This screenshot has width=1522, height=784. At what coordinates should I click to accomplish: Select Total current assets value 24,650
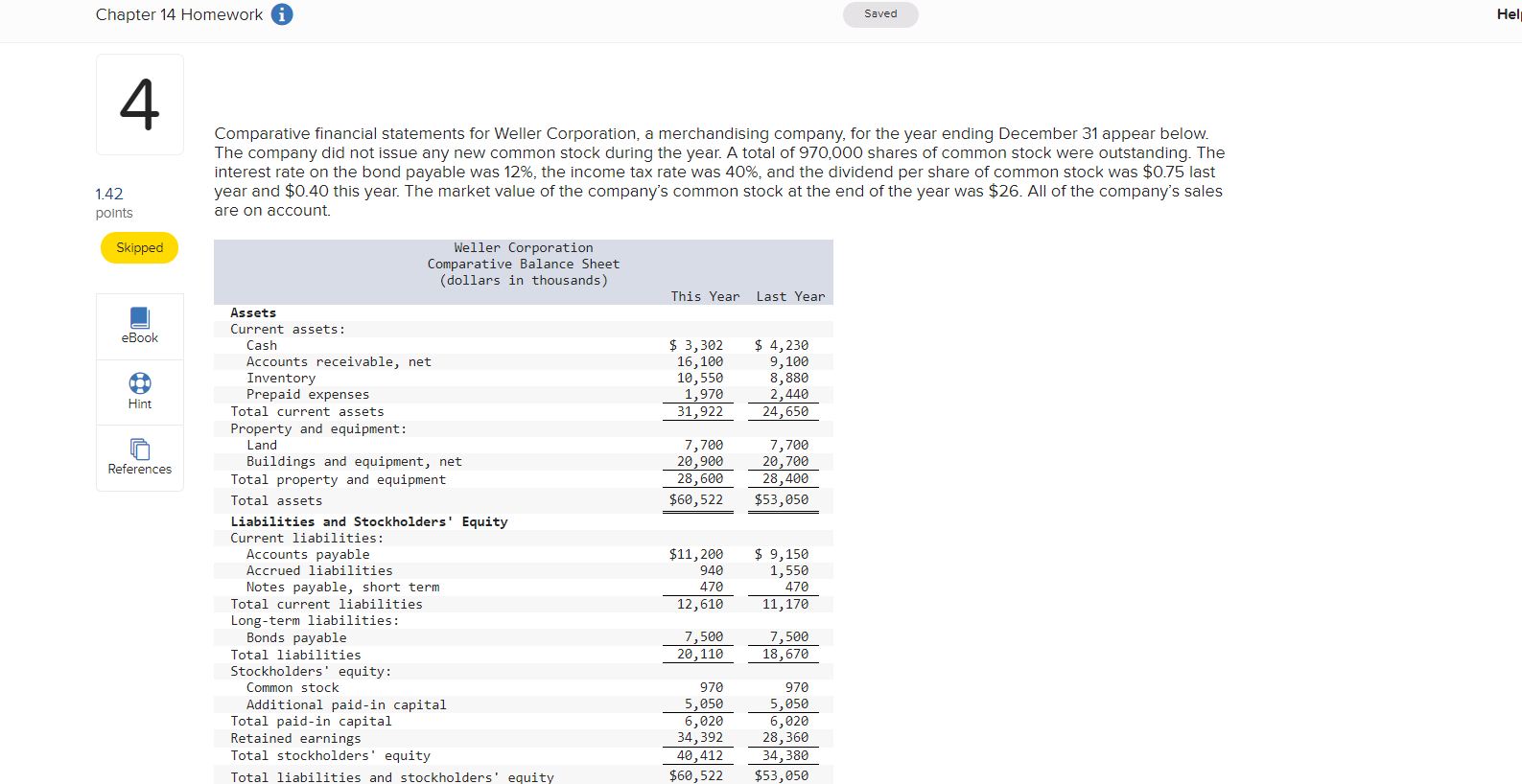click(785, 411)
